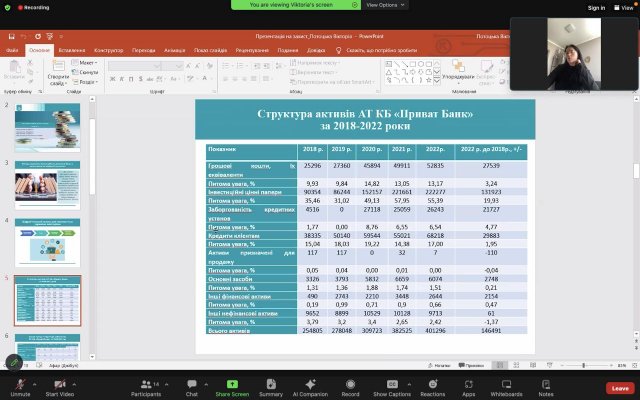Viewport: 640px width, 400px height.
Task: Open Whiteboards from the Zoom toolbar
Action: point(506,382)
